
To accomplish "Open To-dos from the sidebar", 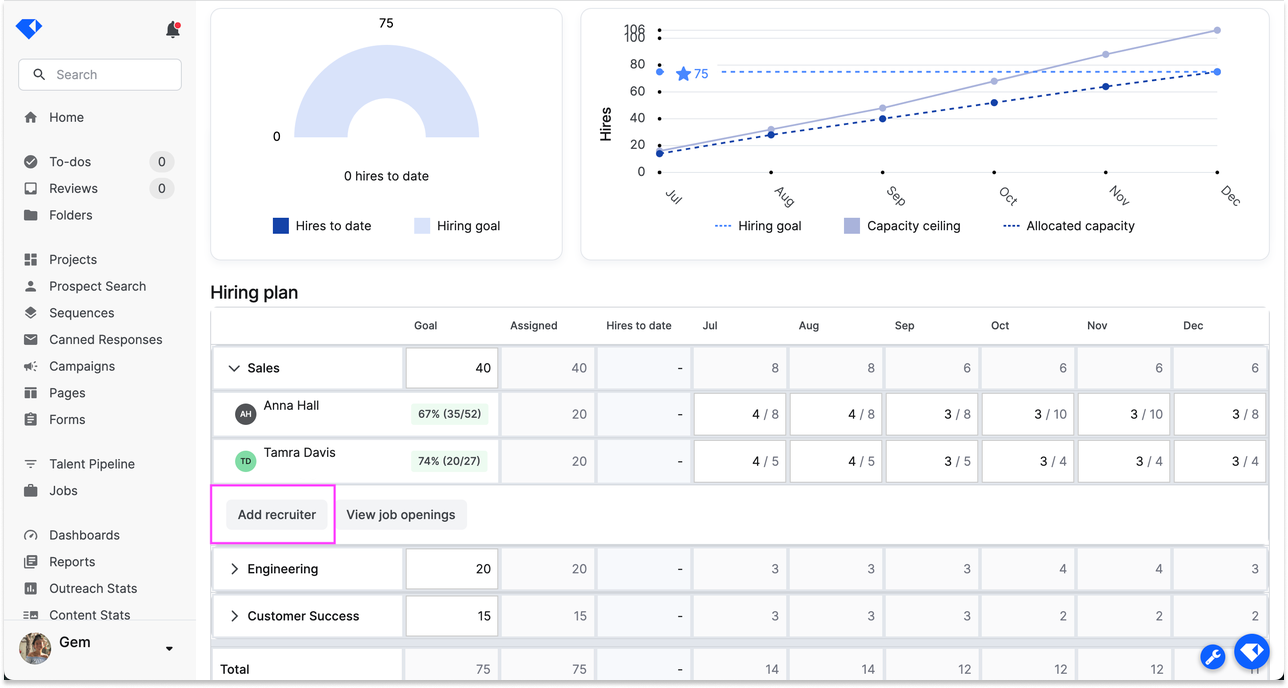I will pyautogui.click(x=70, y=162).
